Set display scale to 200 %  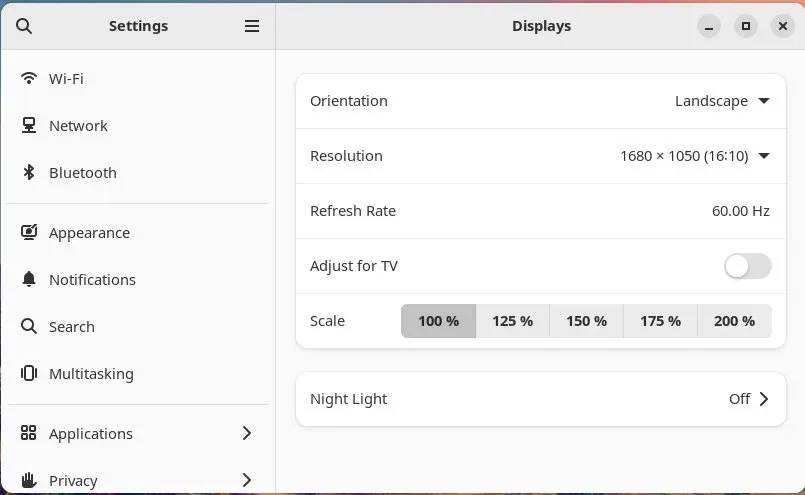coord(734,321)
